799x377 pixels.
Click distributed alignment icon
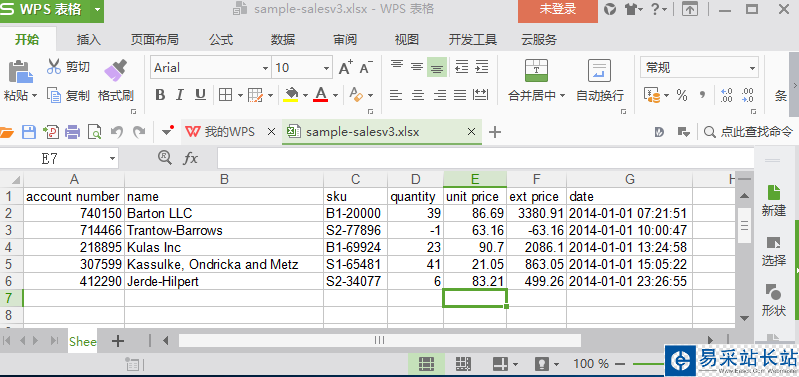point(481,95)
